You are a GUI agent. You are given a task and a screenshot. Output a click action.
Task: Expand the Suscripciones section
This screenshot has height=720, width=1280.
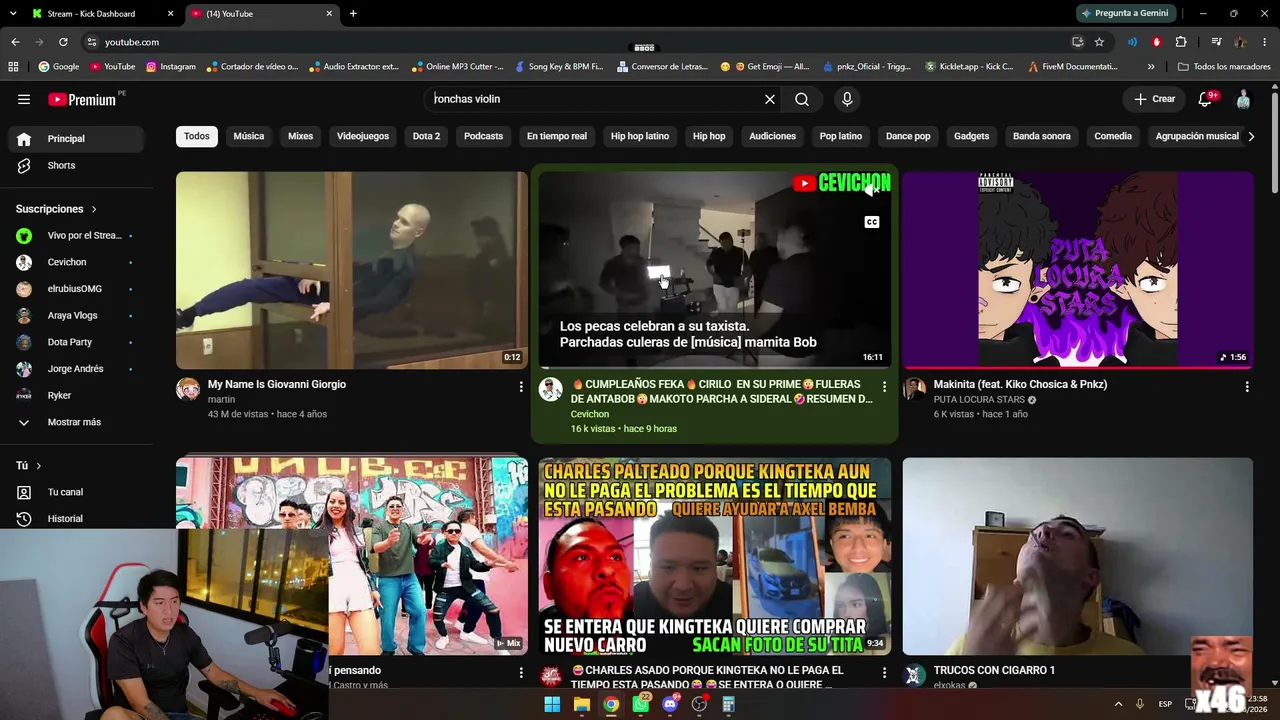tap(57, 209)
